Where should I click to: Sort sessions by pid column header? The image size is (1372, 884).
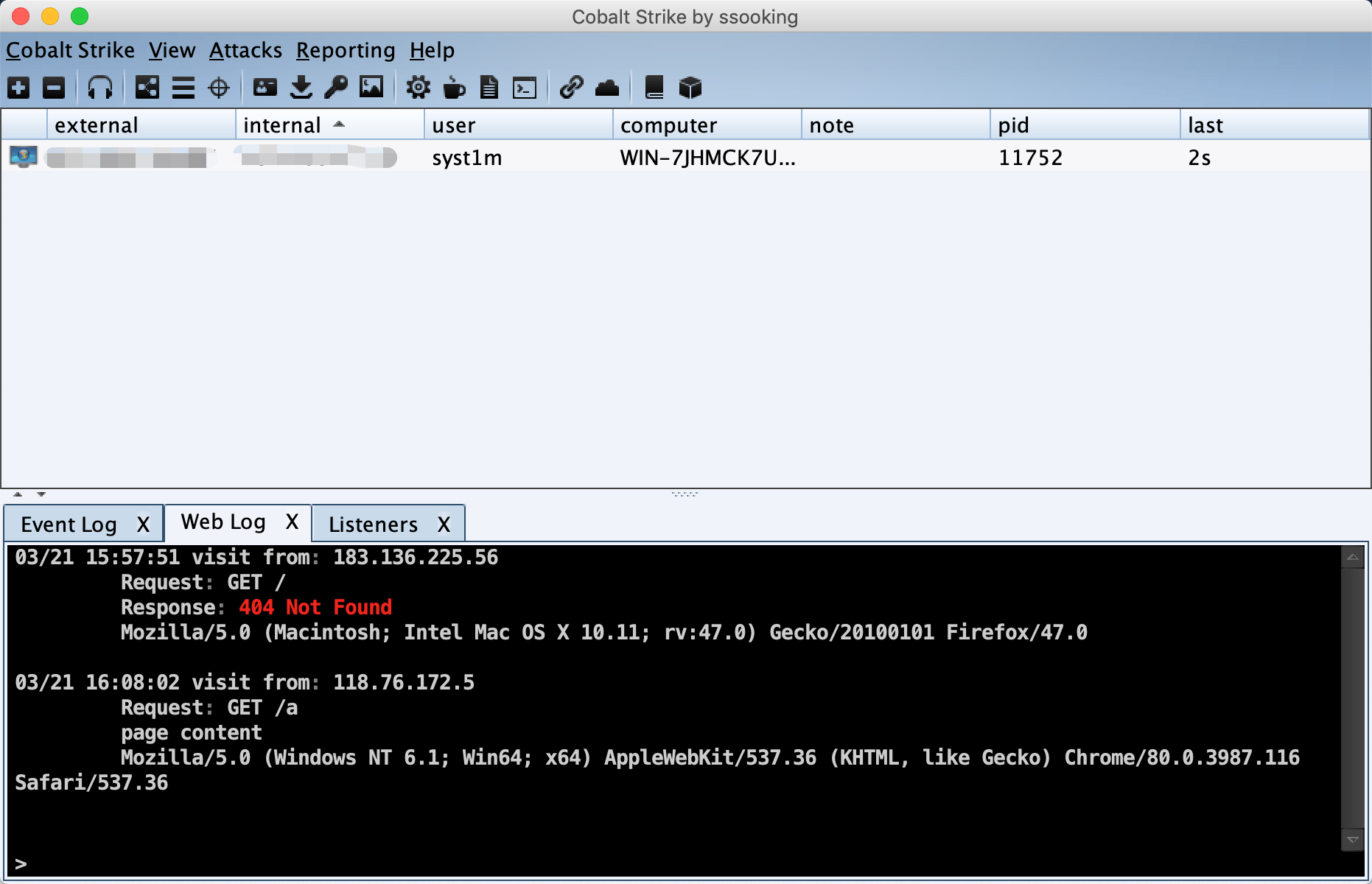coord(1013,125)
